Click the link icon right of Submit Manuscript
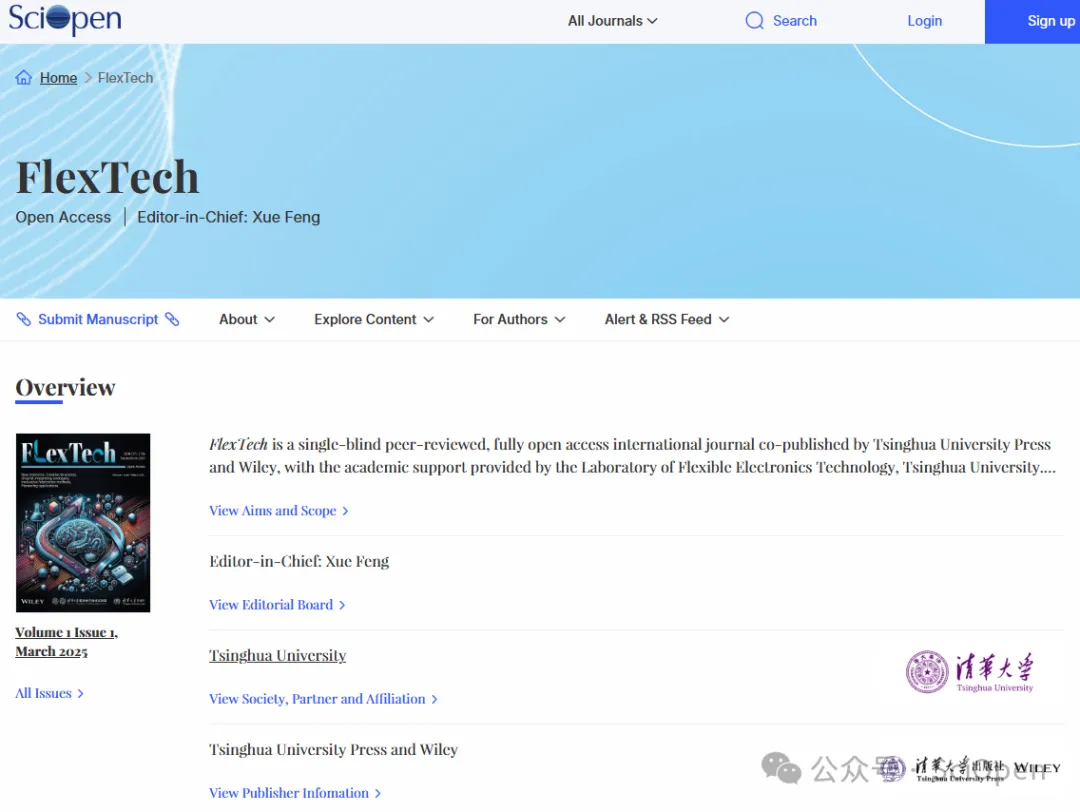The width and height of the screenshot is (1080, 812). (x=172, y=319)
